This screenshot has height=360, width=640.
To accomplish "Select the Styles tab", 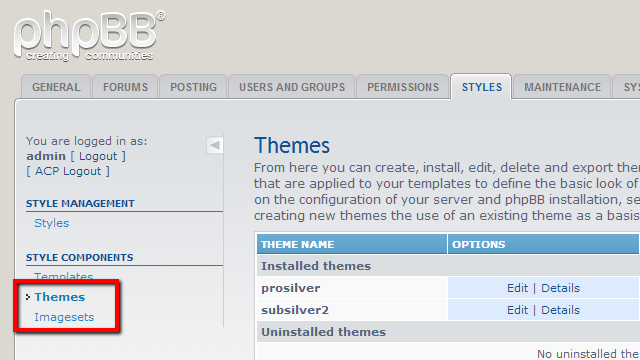I will (482, 87).
